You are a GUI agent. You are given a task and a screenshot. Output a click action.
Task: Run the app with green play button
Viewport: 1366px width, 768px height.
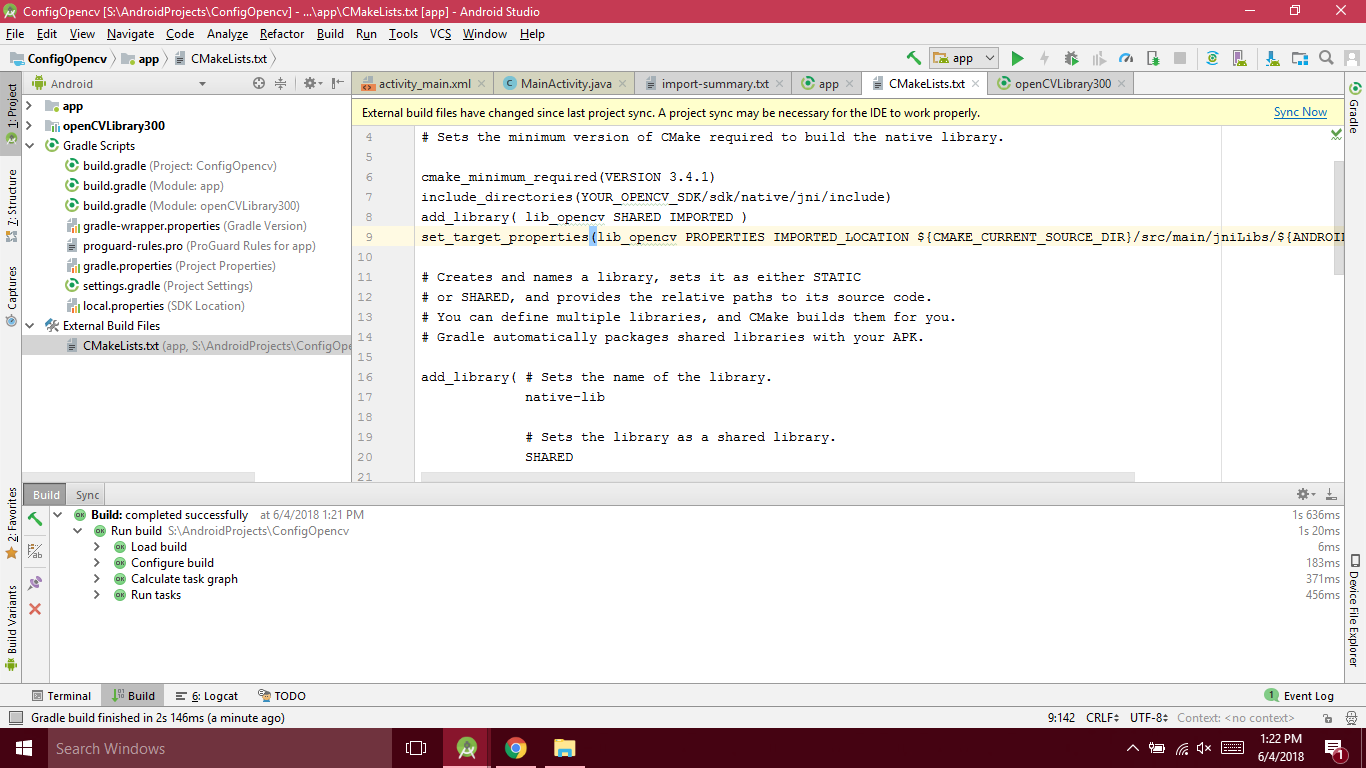(1017, 59)
